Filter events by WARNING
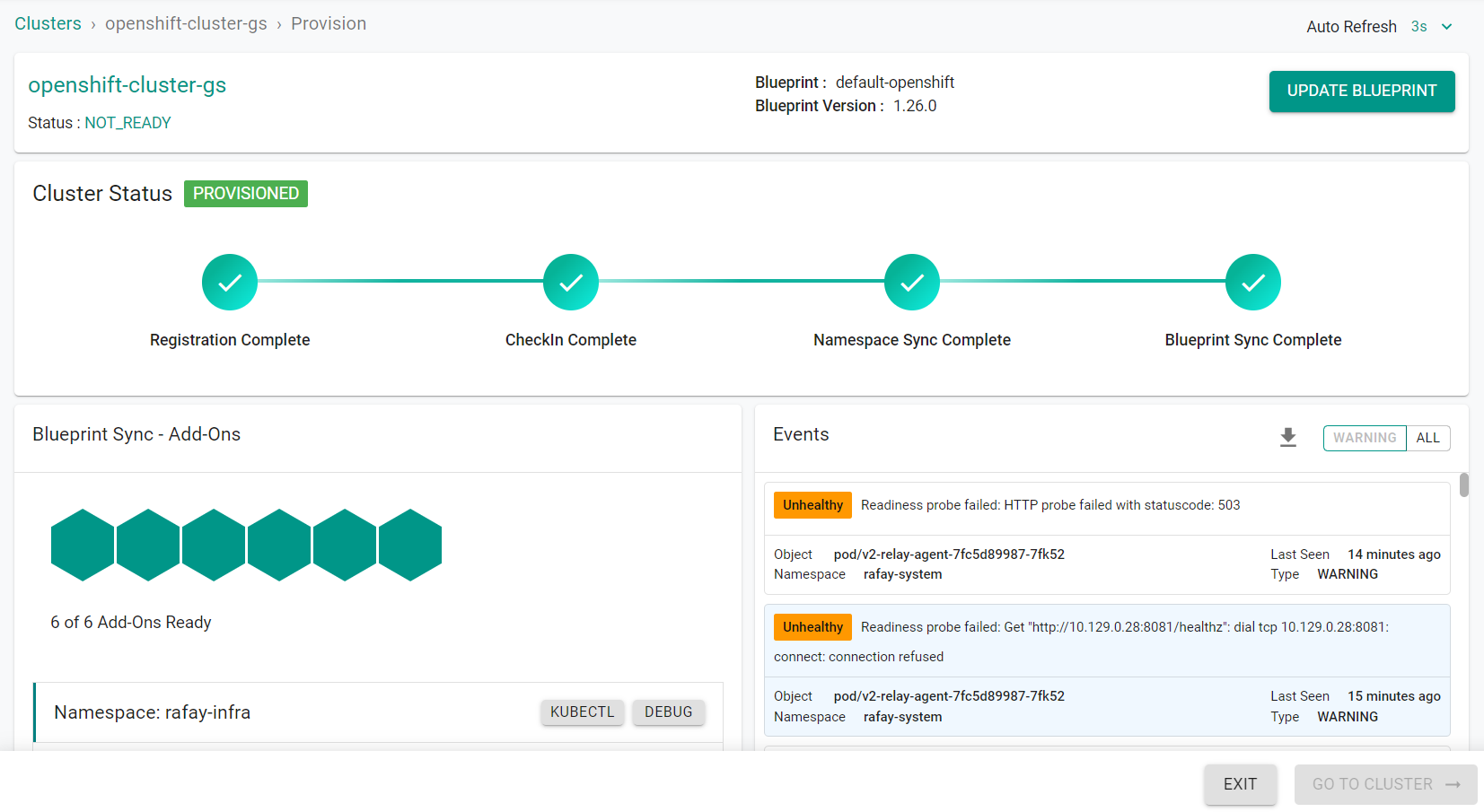 coord(1365,438)
